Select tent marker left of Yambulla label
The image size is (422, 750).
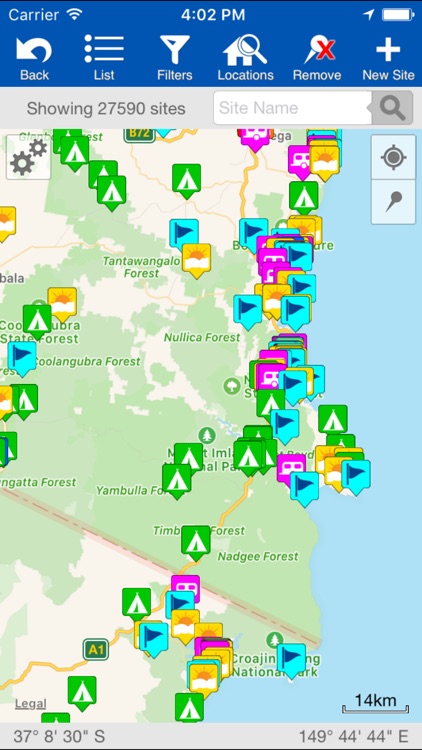tap(177, 482)
